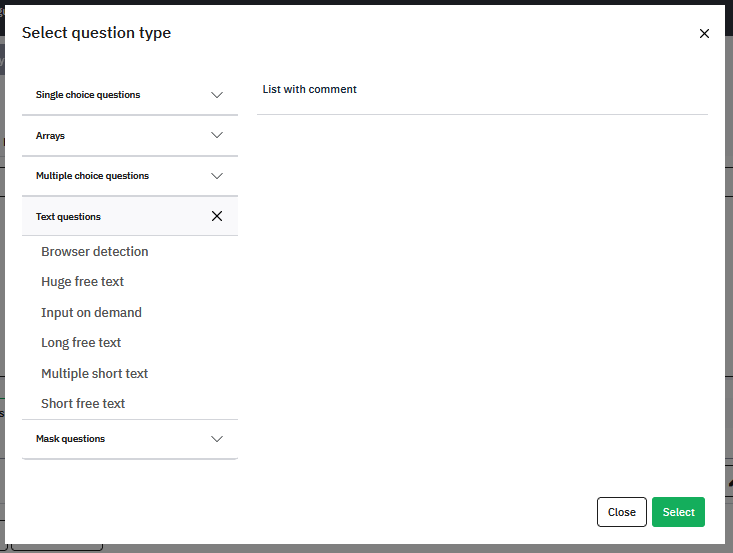Close the Select question type dialog

point(704,34)
